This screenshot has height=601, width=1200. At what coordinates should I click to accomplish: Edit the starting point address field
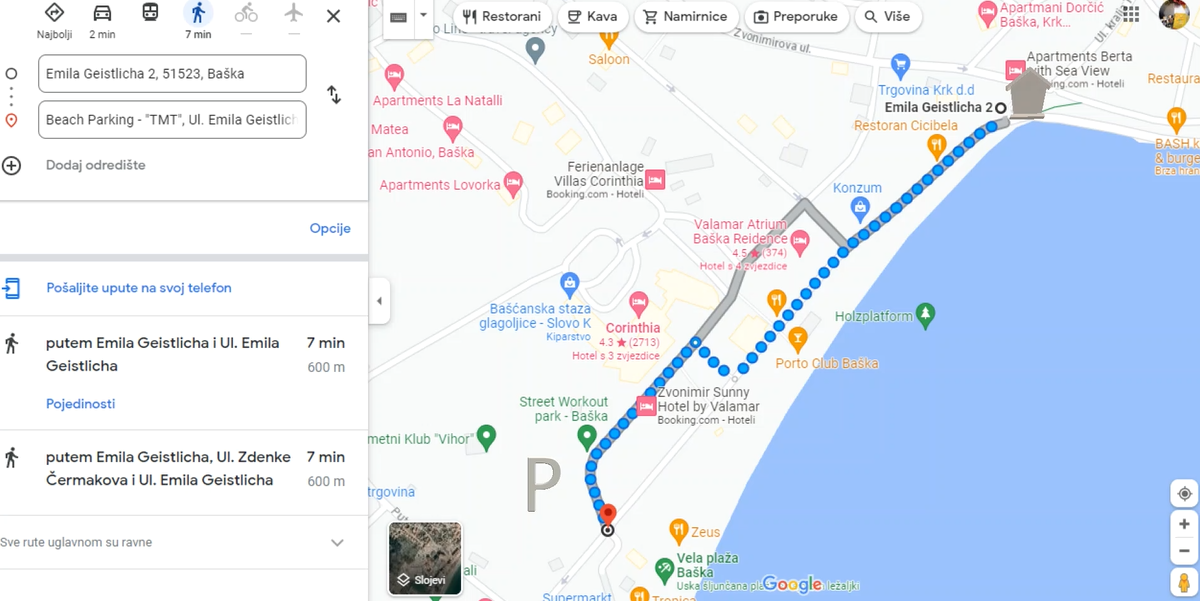coord(172,74)
